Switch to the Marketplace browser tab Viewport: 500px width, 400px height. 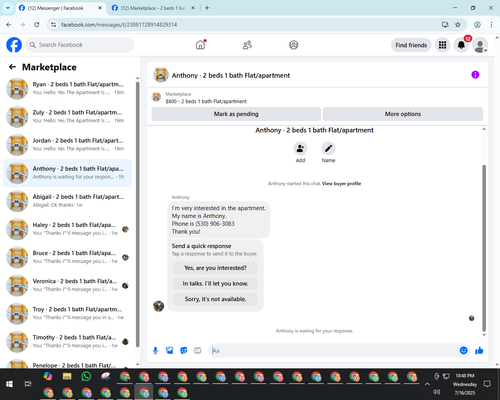click(153, 8)
